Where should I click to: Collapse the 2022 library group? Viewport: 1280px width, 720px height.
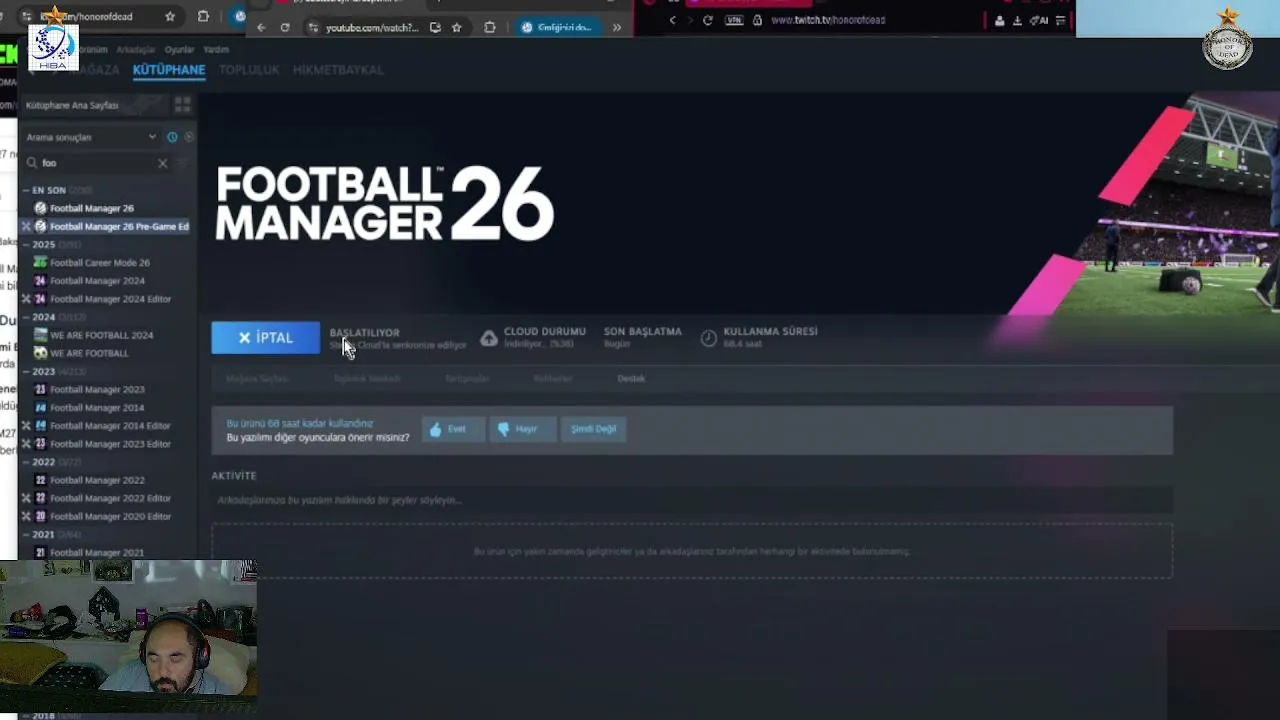pyautogui.click(x=27, y=462)
